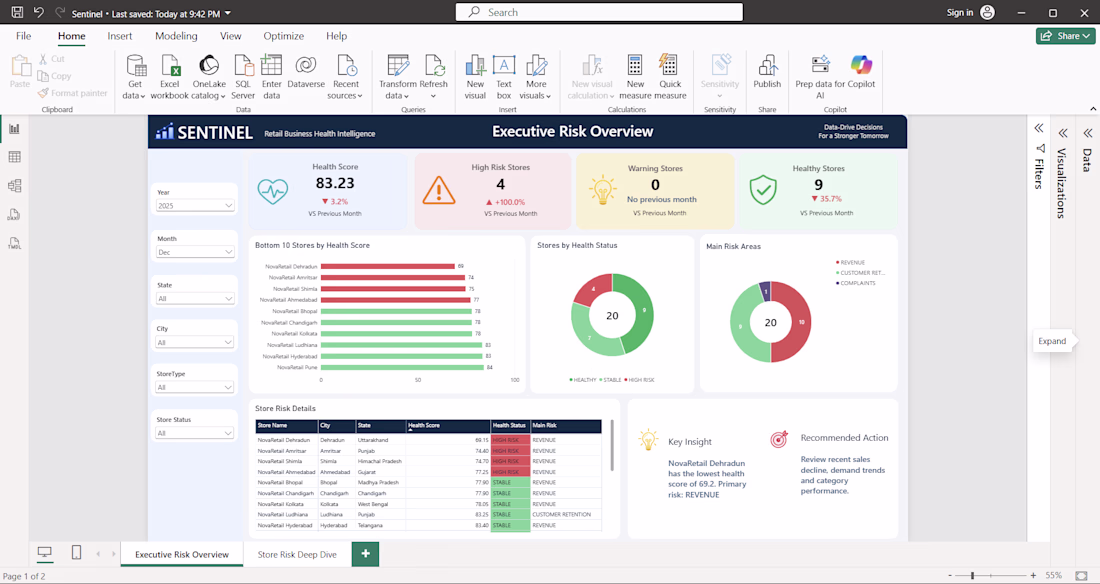Expand the Visualizations pane
1100x584 pixels.
click(1064, 133)
